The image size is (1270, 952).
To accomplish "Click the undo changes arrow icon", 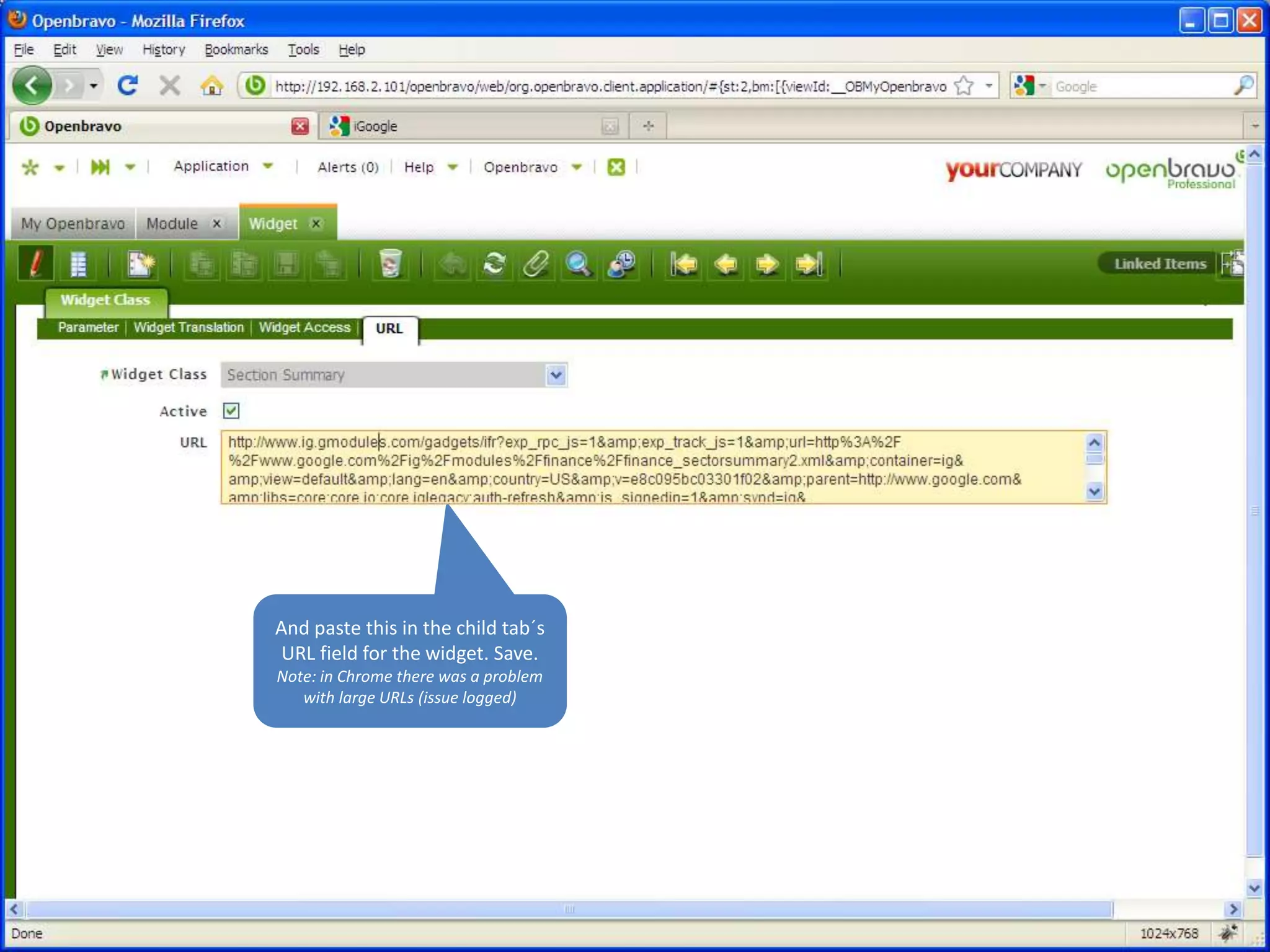I will [x=452, y=264].
